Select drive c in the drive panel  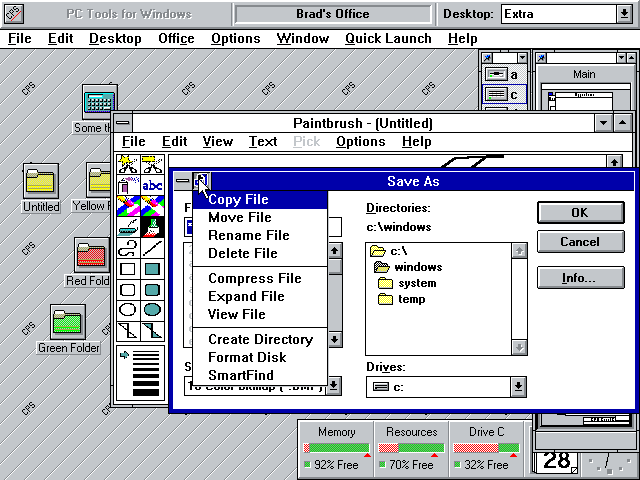pyautogui.click(x=504, y=95)
